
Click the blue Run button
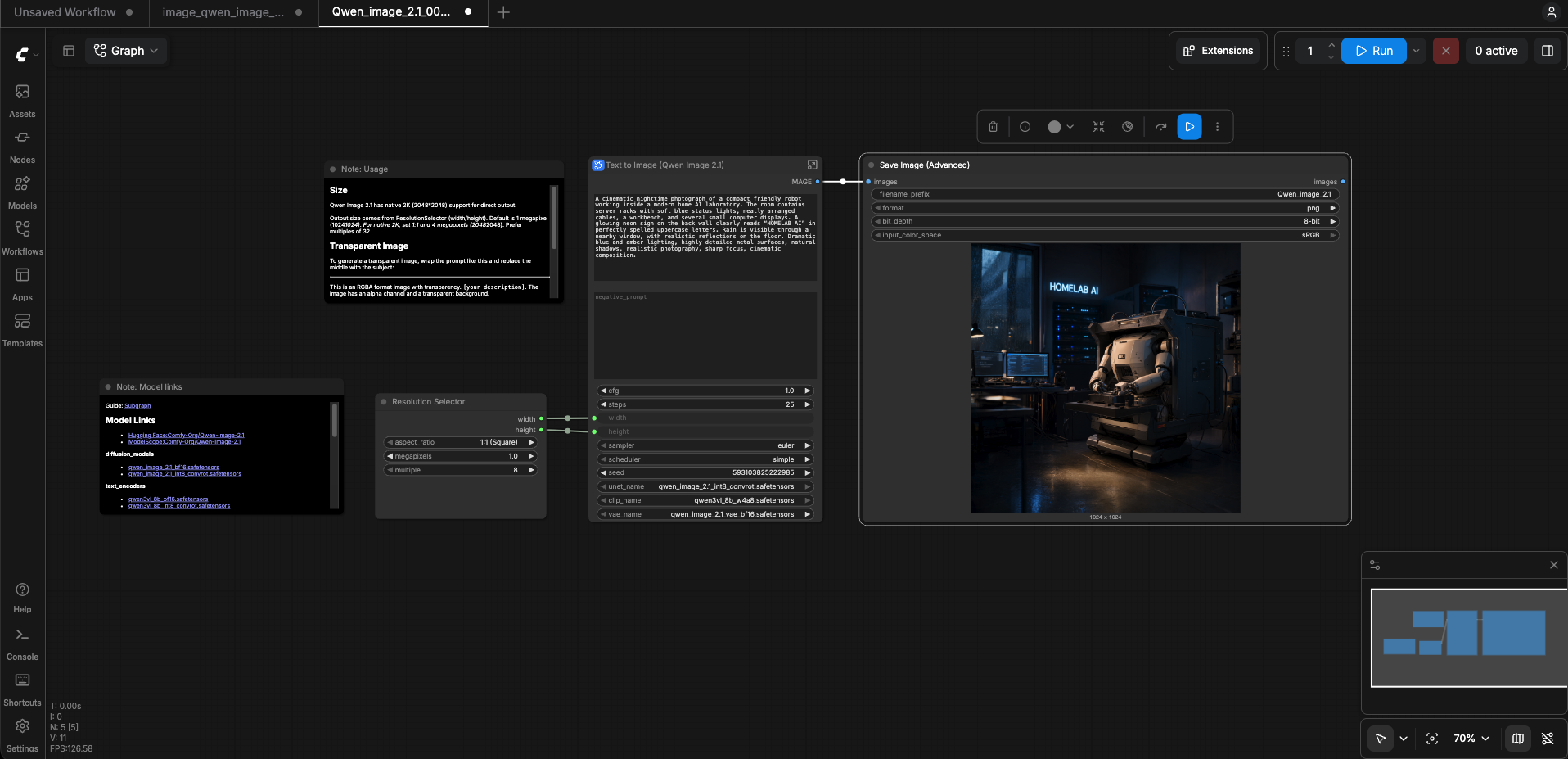[1374, 51]
